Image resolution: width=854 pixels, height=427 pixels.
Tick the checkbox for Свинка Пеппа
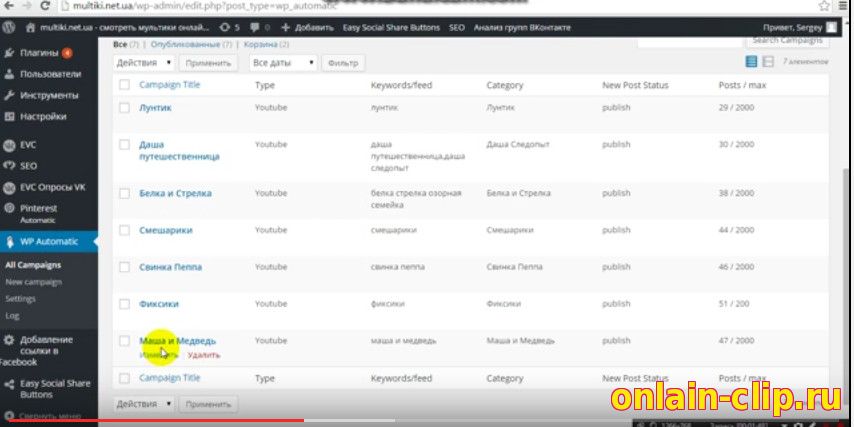click(125, 267)
